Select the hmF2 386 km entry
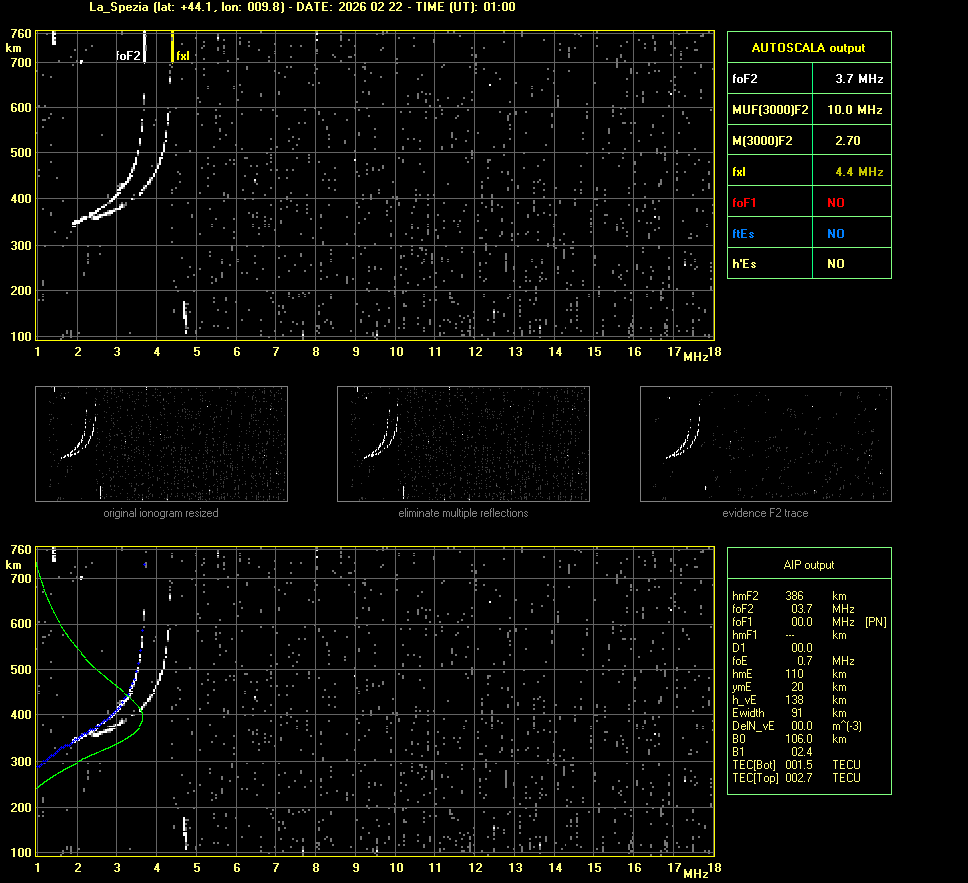 coord(795,596)
